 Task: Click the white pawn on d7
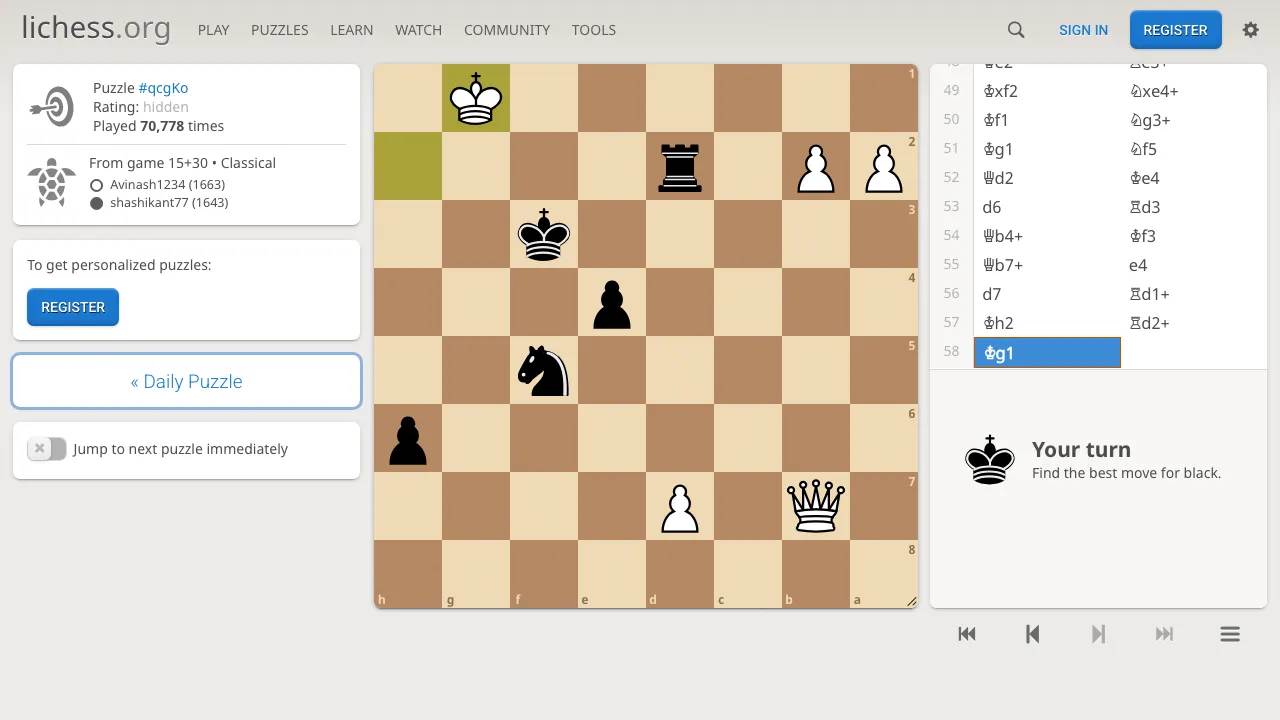click(680, 506)
